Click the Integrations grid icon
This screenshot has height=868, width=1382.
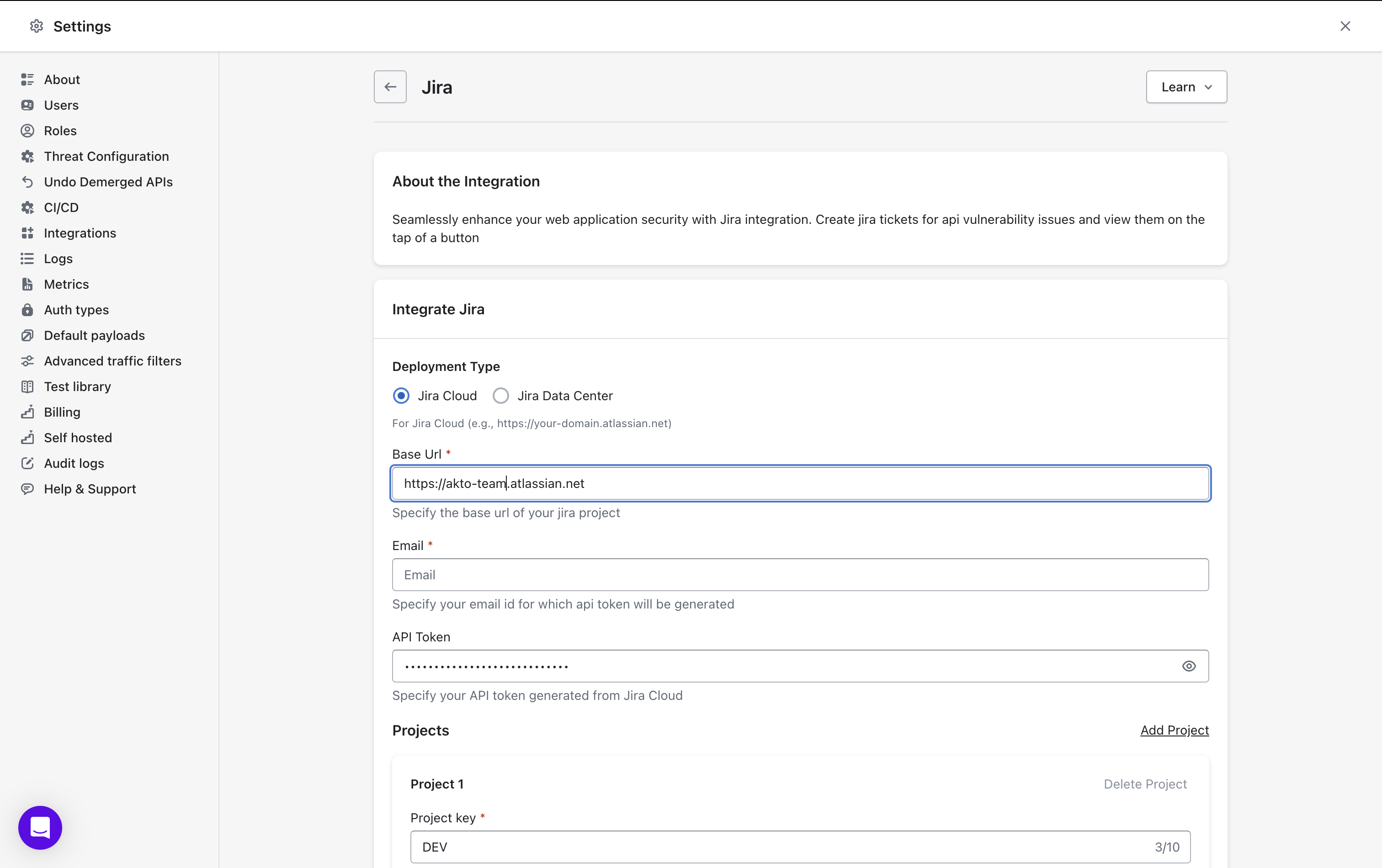(x=27, y=233)
